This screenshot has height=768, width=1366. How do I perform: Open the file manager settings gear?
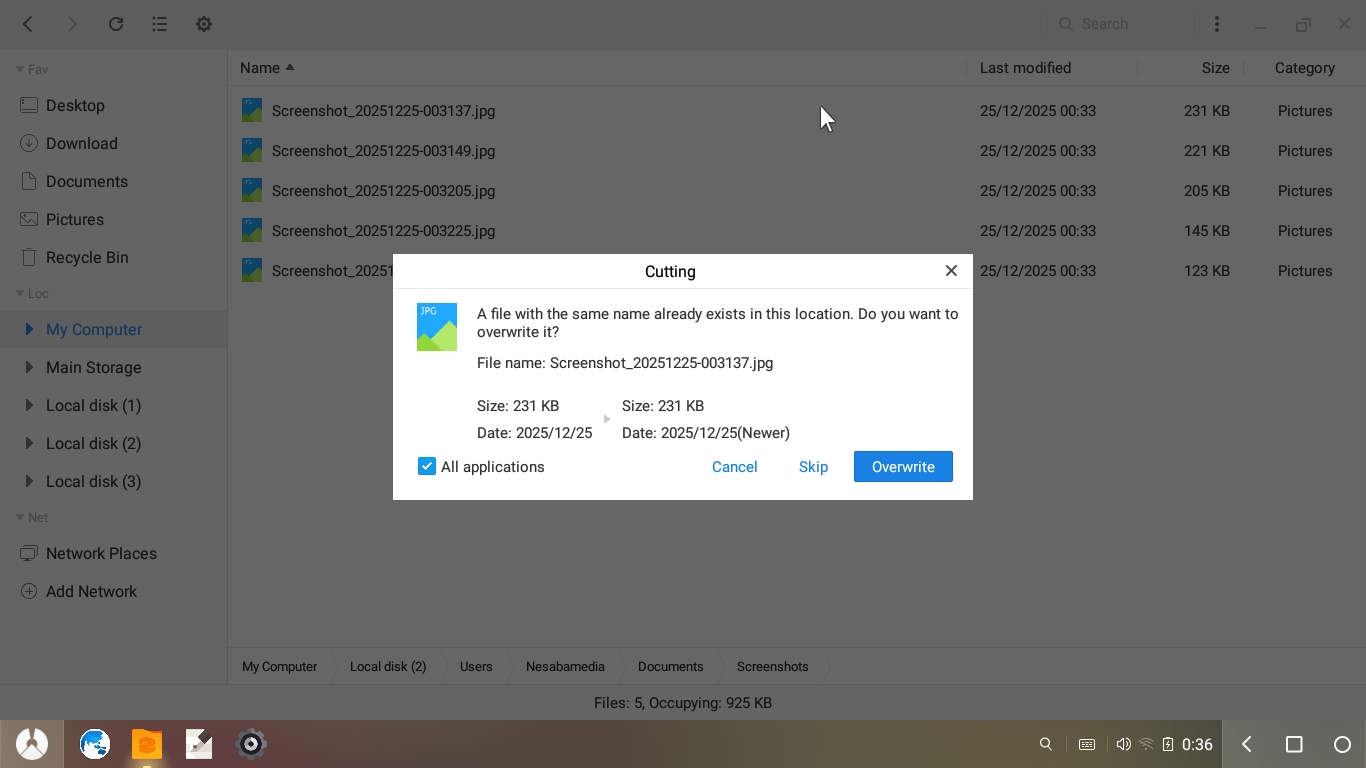click(204, 24)
